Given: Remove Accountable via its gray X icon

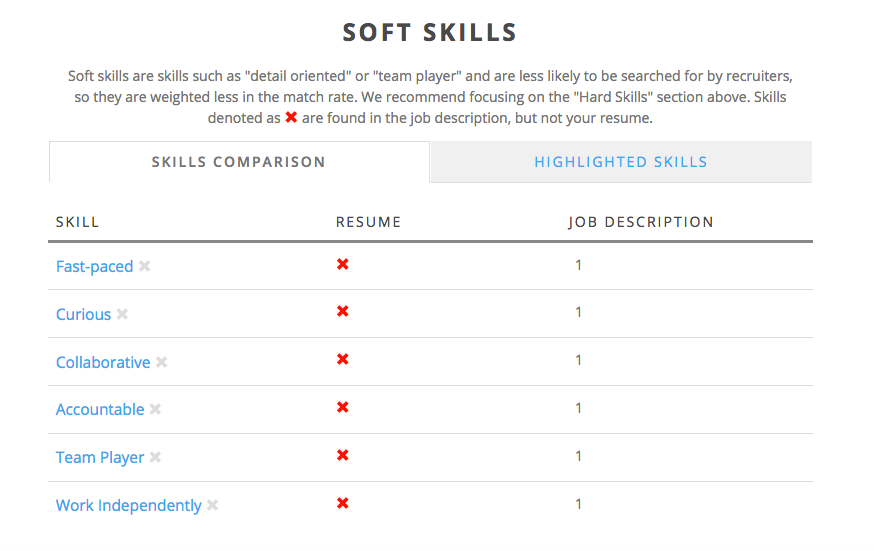Looking at the screenshot, I should click(x=156, y=409).
